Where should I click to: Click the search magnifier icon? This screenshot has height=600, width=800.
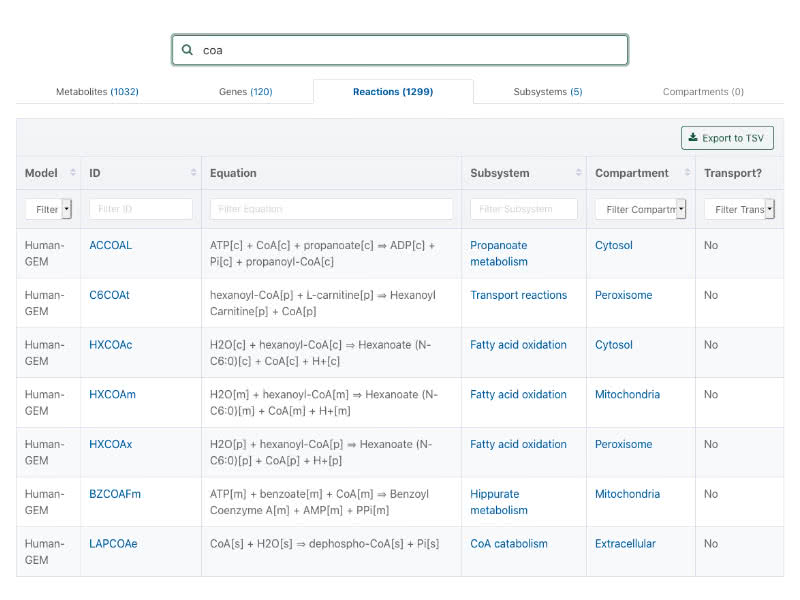(187, 50)
